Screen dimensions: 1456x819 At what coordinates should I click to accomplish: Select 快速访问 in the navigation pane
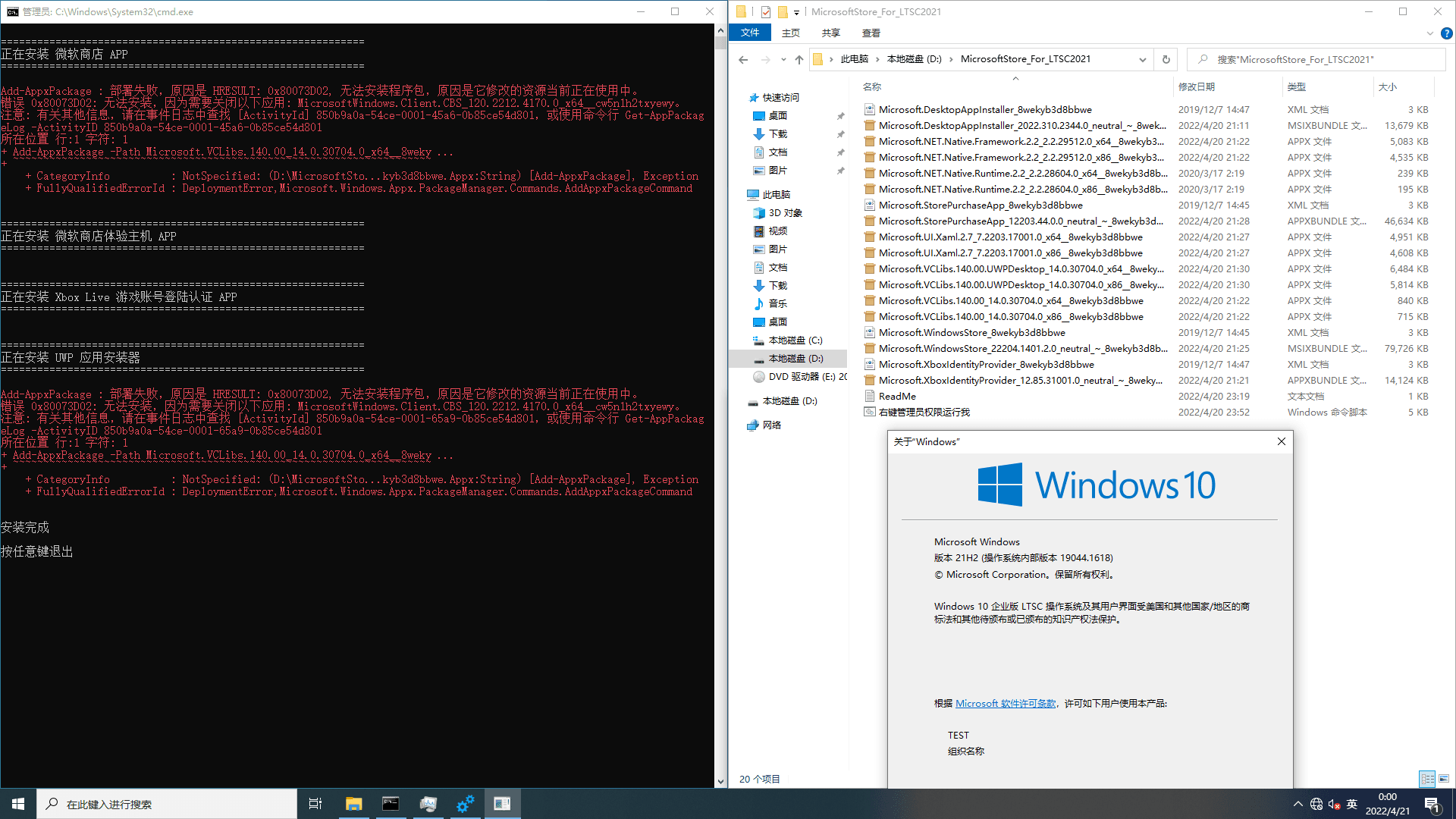(781, 98)
